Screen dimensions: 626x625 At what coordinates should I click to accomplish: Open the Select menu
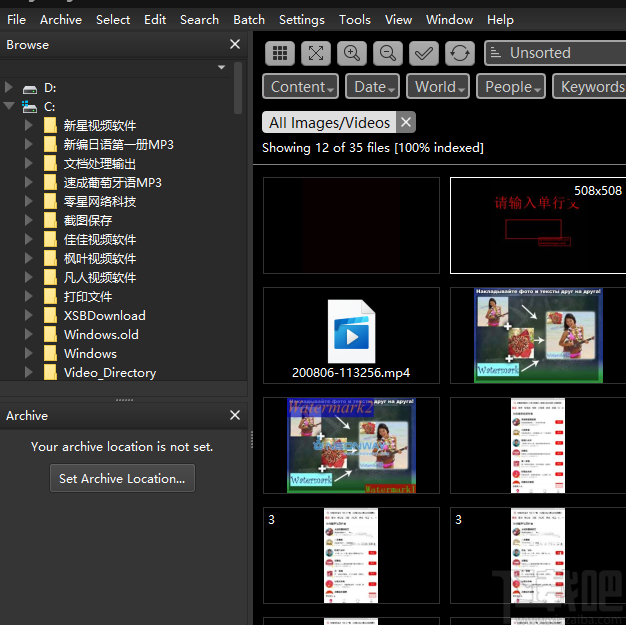coord(113,20)
